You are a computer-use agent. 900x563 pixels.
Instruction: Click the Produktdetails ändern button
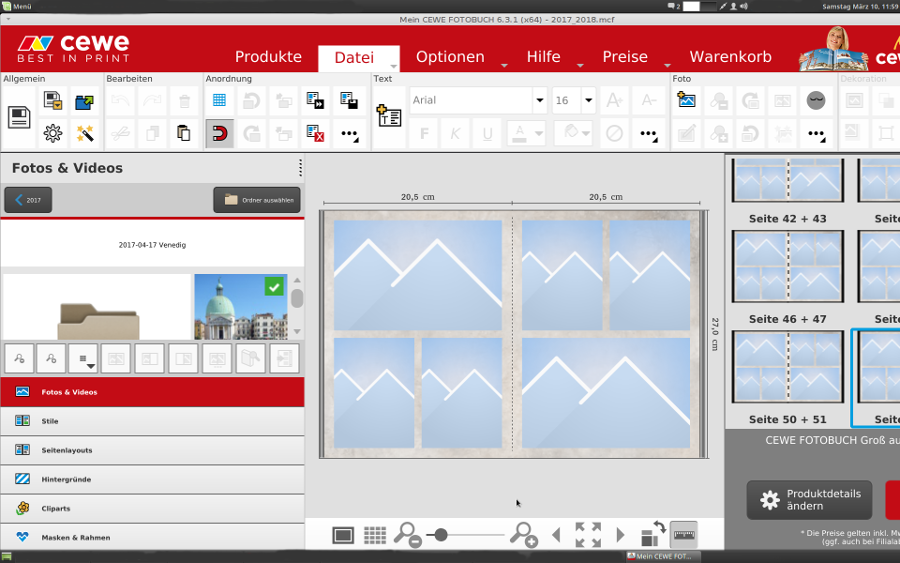(809, 500)
